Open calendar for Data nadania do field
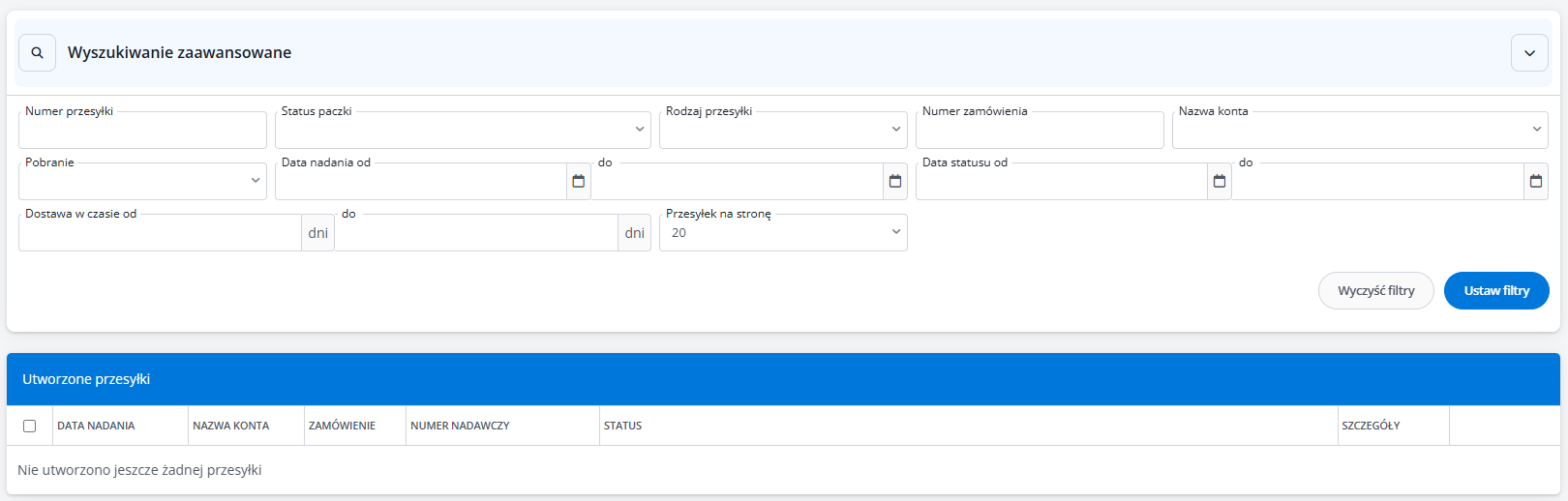The height and width of the screenshot is (501, 1568). [894, 181]
